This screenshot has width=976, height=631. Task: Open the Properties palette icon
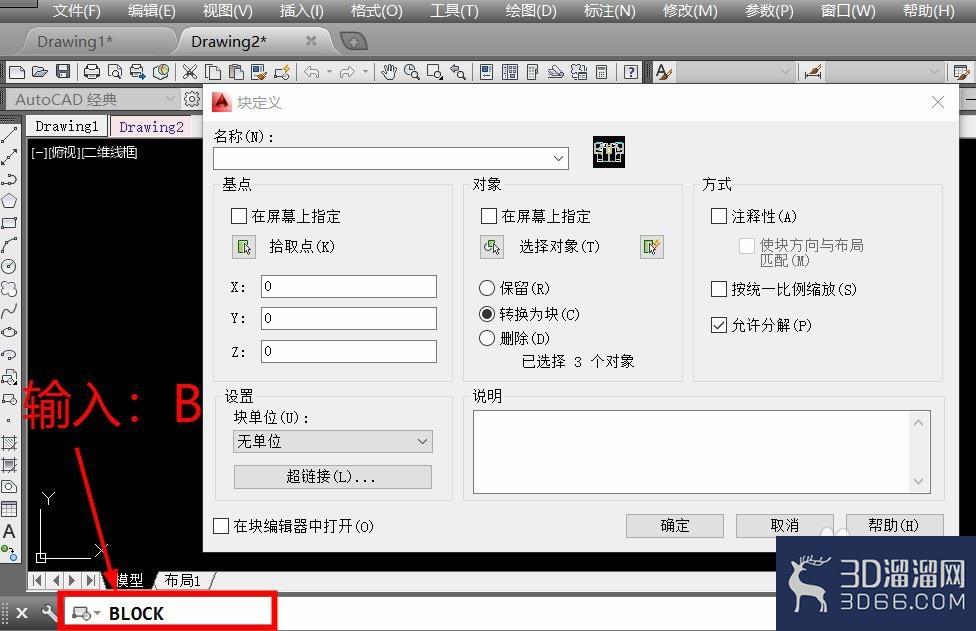487,72
